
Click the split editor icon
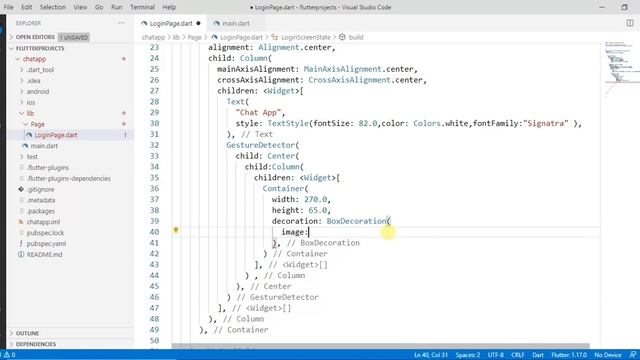630,23
